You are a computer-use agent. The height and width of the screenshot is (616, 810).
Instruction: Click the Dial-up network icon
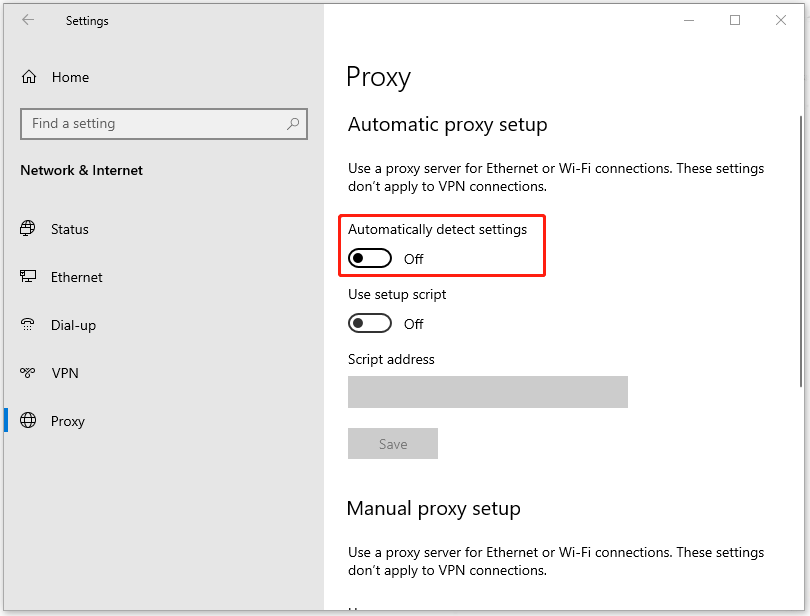coord(27,325)
